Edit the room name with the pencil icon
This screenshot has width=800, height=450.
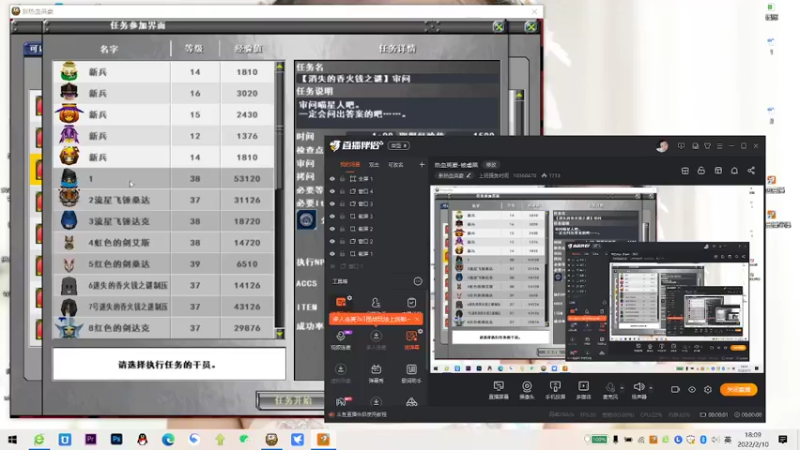[x=468, y=176]
